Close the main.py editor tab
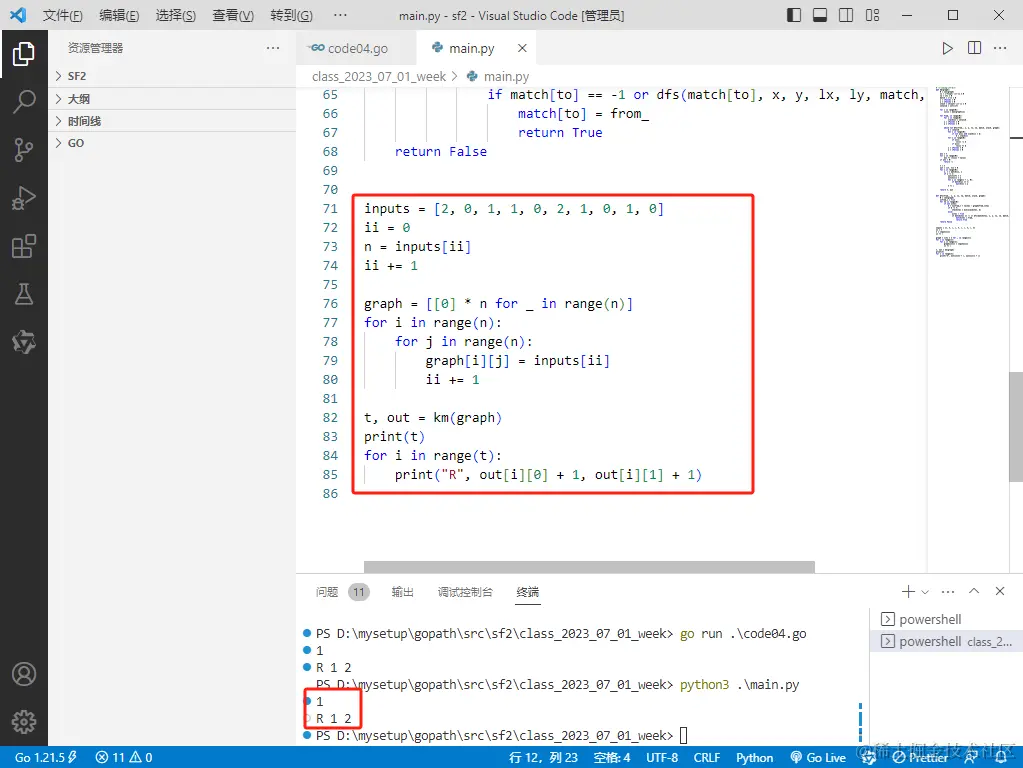 pyautogui.click(x=522, y=48)
